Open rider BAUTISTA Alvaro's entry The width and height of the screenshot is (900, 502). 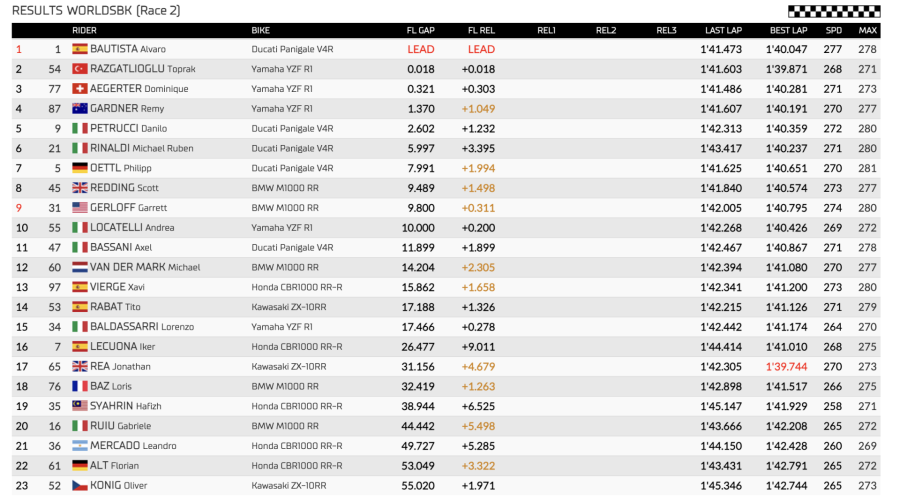(x=128, y=49)
